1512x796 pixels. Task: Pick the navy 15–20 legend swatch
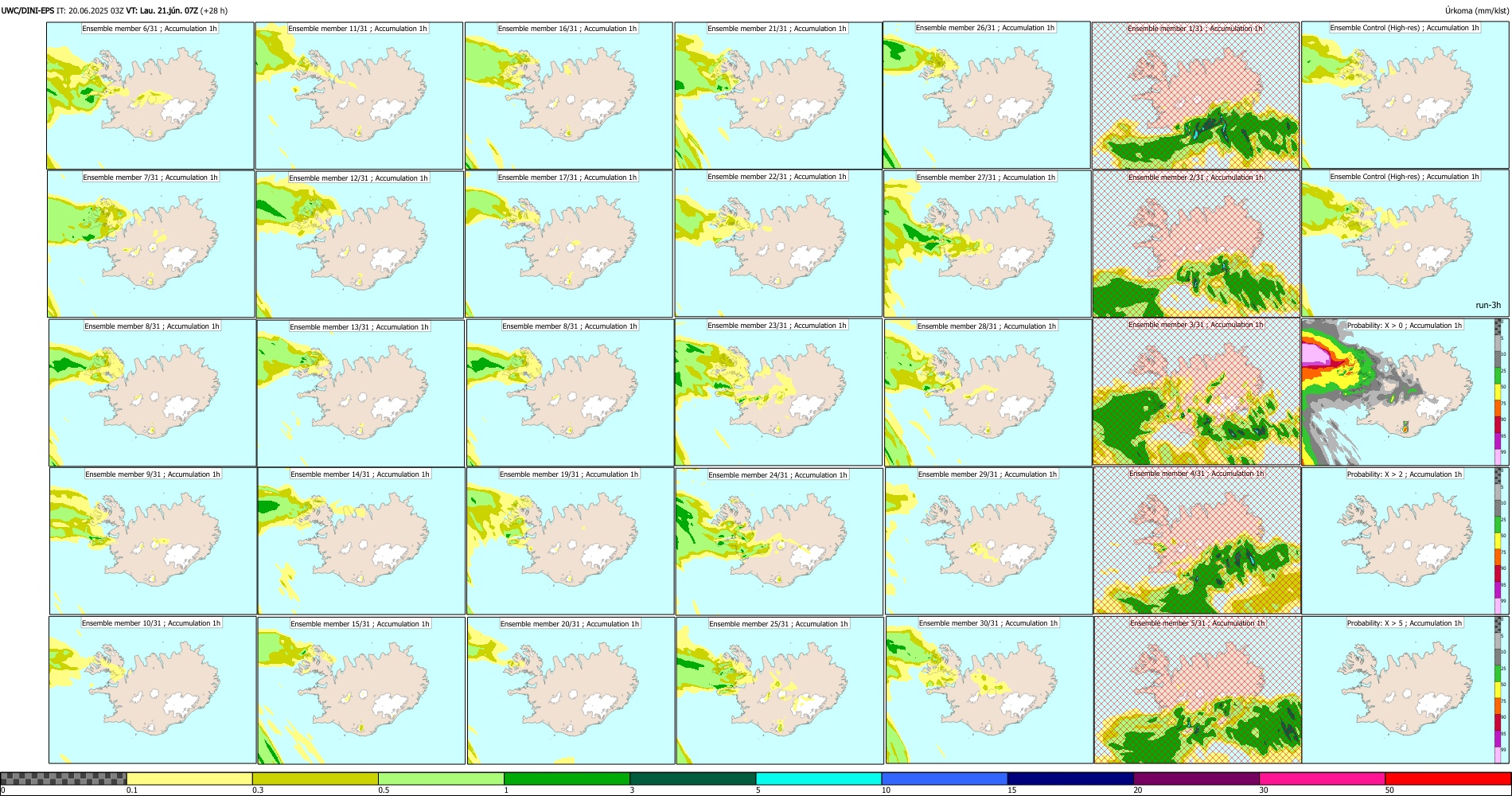pyautogui.click(x=1070, y=778)
